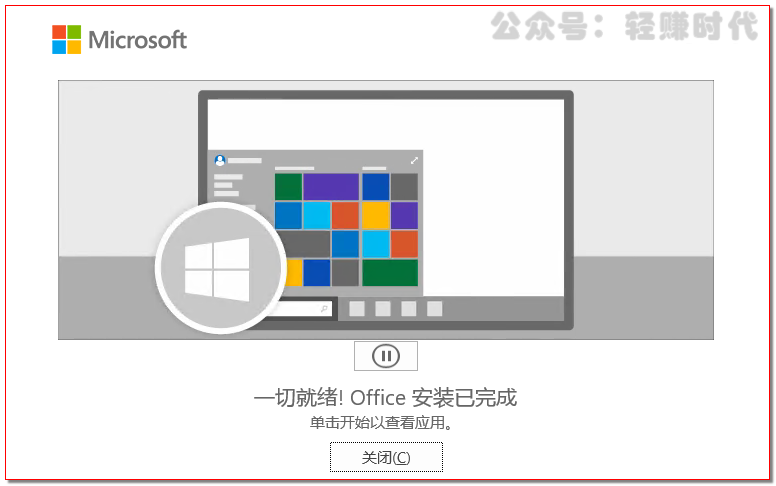Click the 关闭(C) button

tap(386, 457)
